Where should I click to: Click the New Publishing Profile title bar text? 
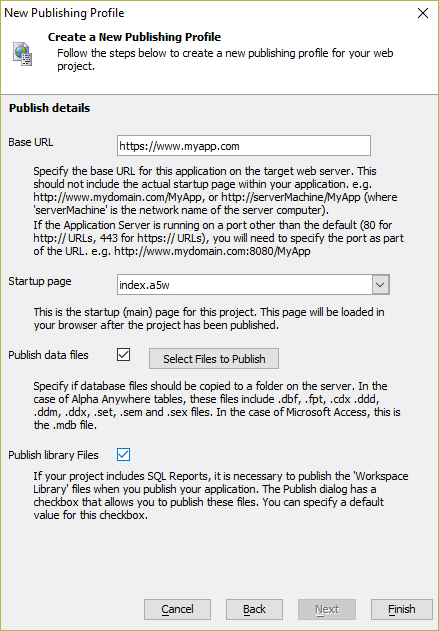pyautogui.click(x=64, y=13)
